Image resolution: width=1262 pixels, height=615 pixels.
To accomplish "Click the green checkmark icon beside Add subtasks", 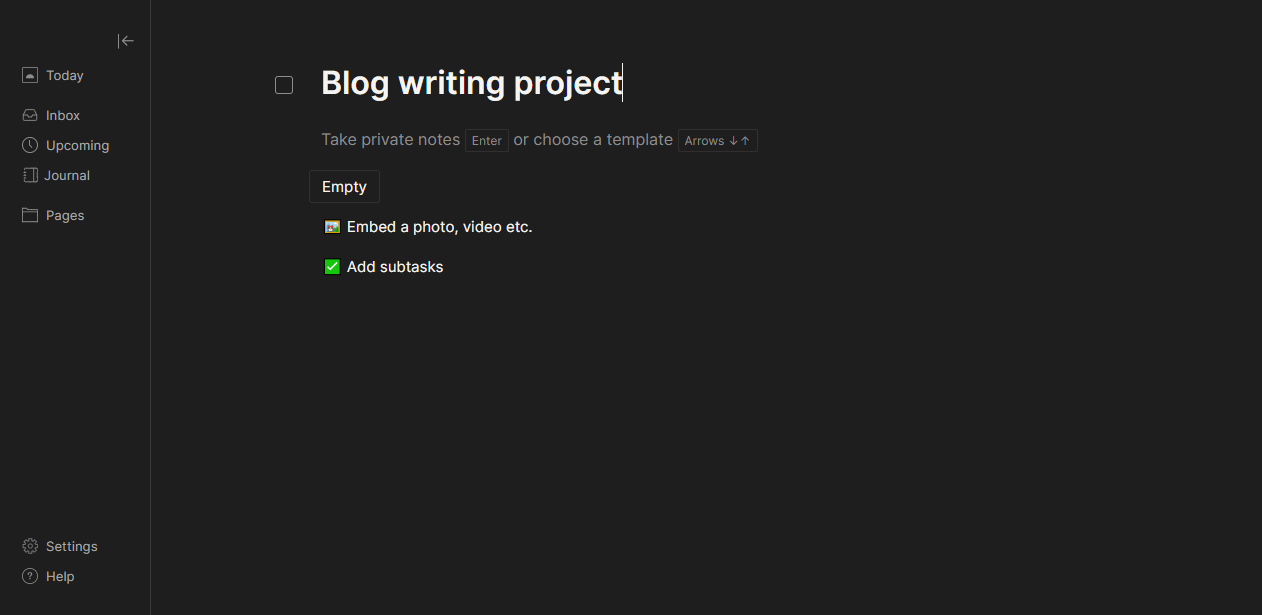I will [x=333, y=267].
